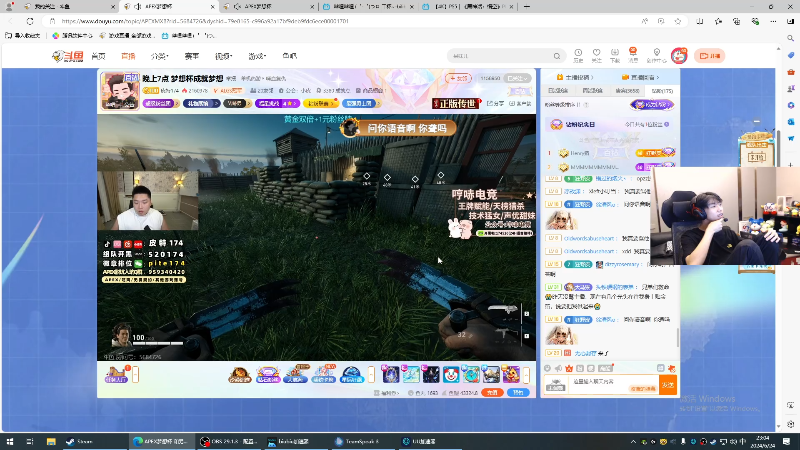Click the chat gift icon at toolbar right
Screen dimensions: 800x450
pyautogui.click(x=671, y=368)
